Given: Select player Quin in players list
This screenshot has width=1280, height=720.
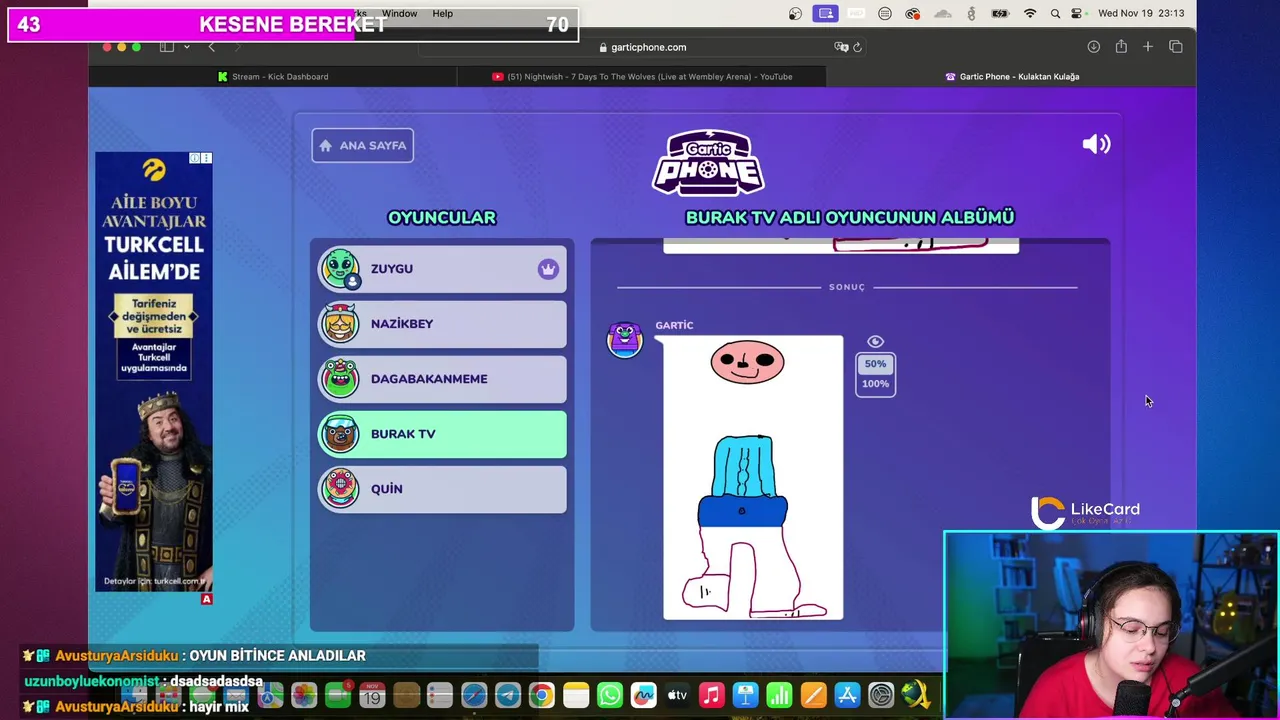Looking at the screenshot, I should [x=442, y=489].
